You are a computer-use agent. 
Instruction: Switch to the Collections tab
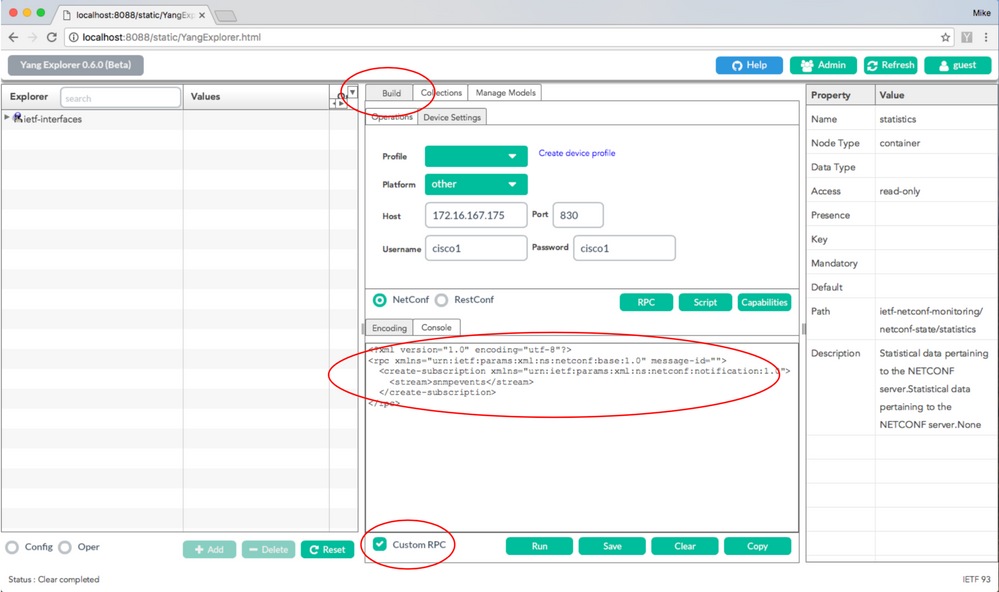(441, 92)
